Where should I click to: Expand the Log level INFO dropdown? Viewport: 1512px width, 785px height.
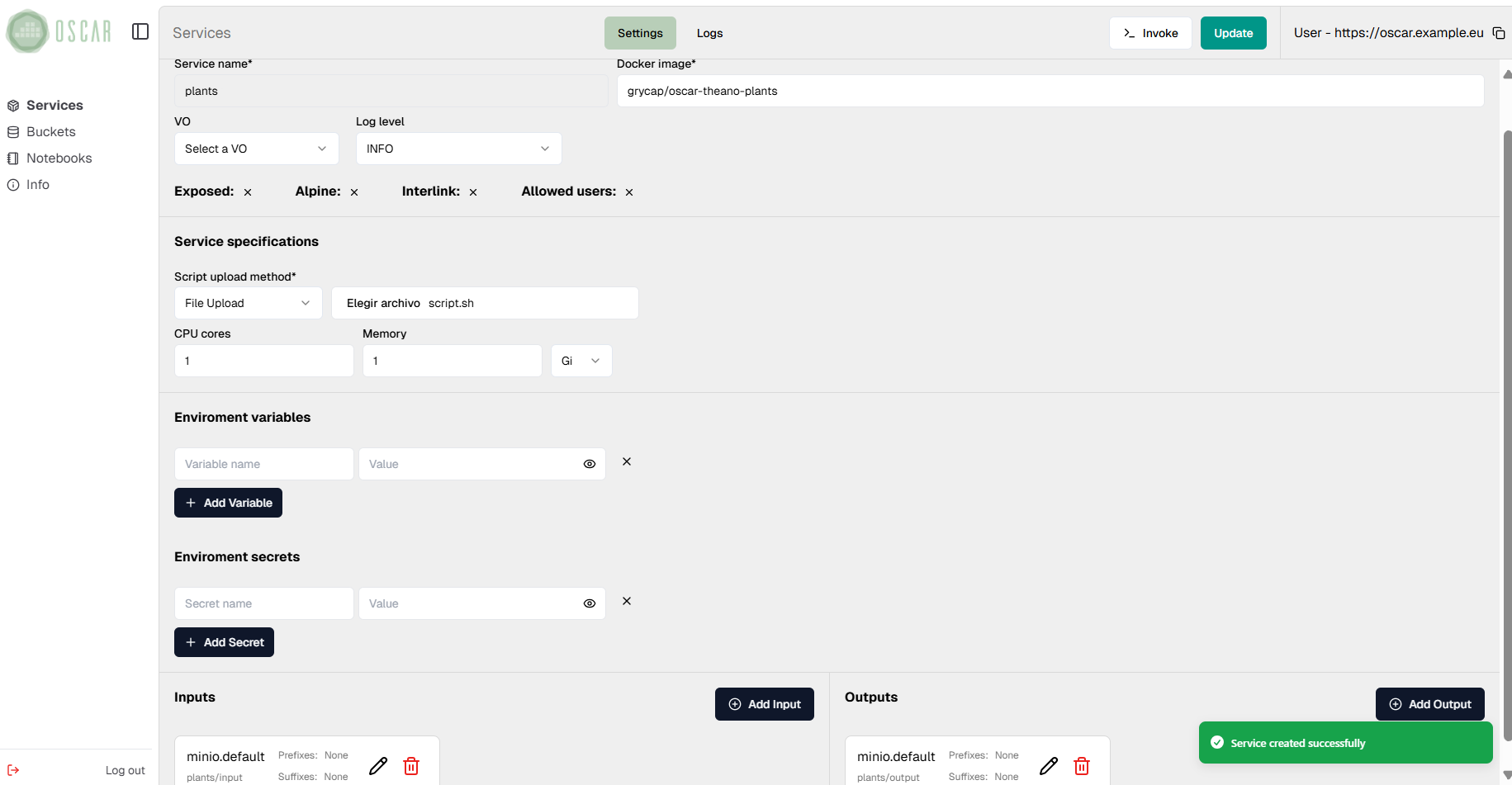click(x=458, y=149)
